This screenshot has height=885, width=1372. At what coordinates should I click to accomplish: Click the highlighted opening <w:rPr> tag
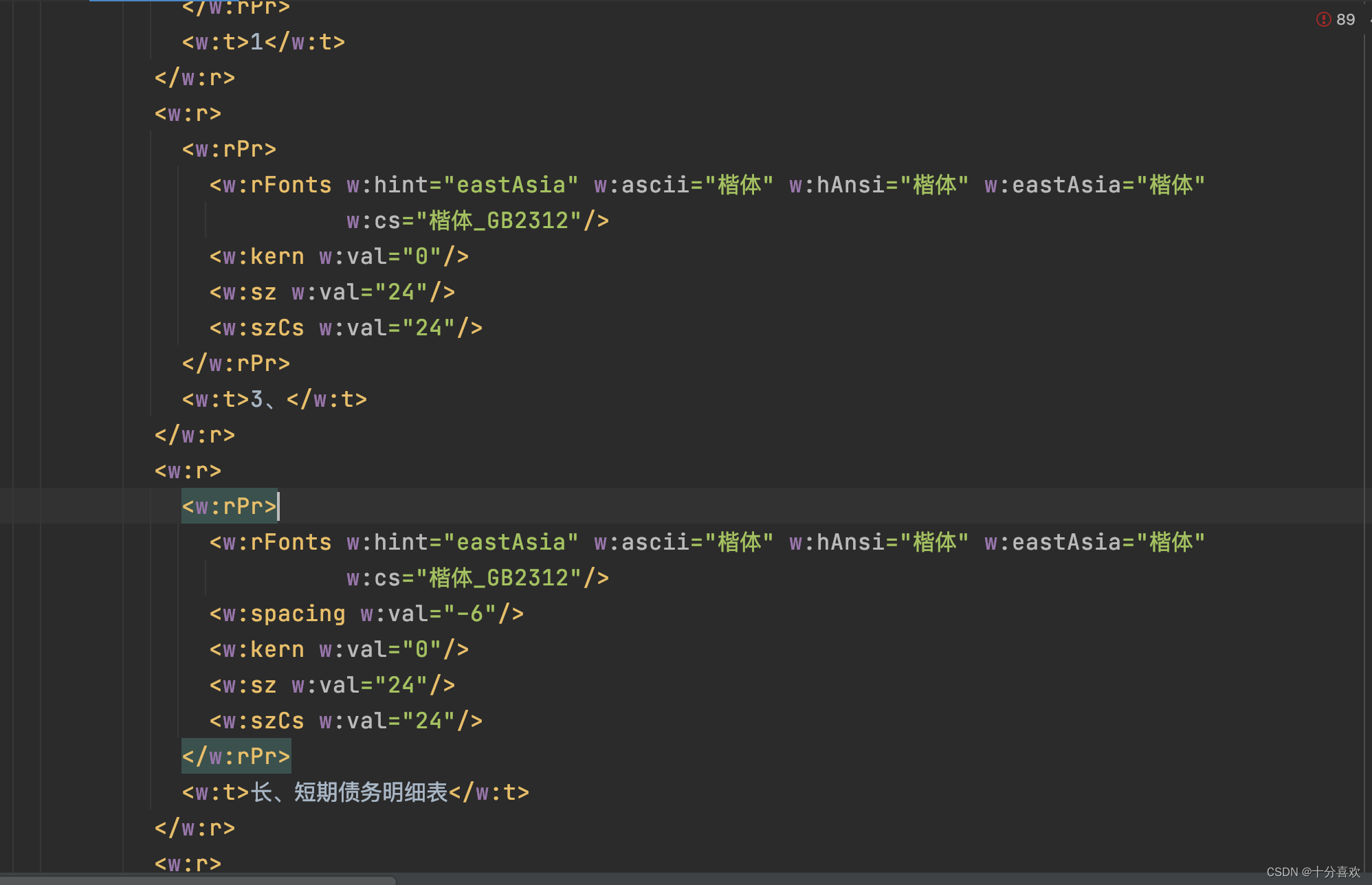point(229,506)
